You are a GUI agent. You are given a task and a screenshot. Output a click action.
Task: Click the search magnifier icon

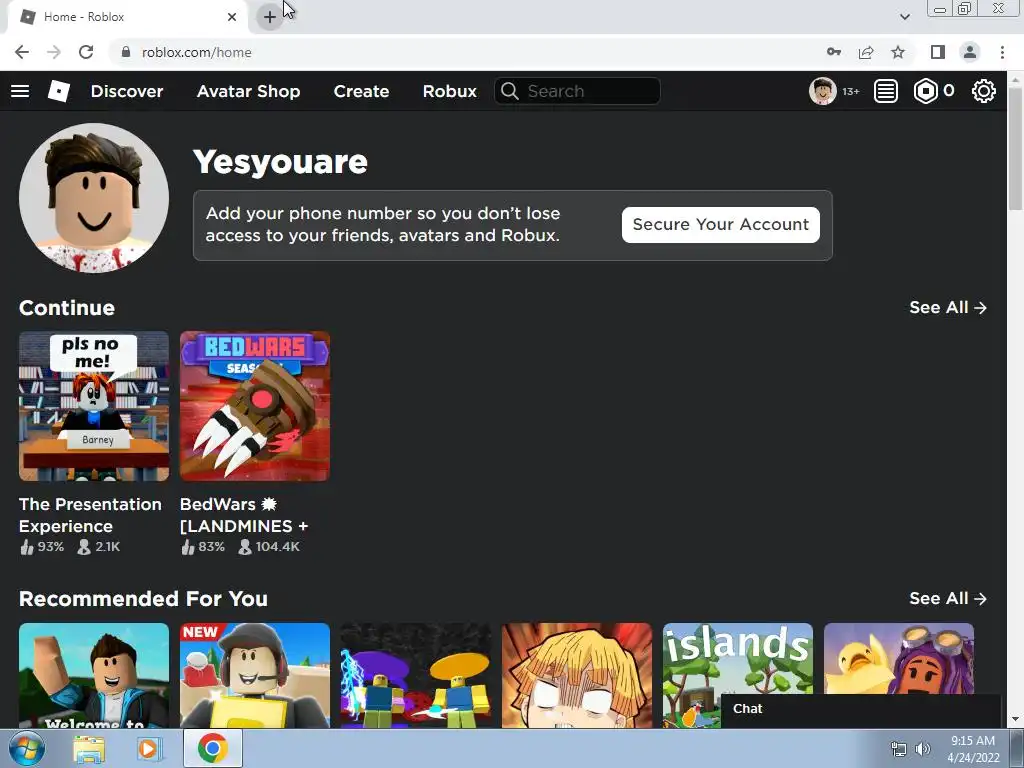(x=510, y=91)
